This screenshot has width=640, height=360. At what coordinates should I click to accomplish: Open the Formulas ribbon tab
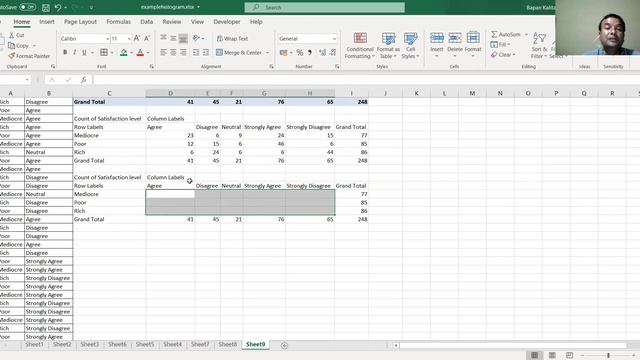click(x=118, y=22)
